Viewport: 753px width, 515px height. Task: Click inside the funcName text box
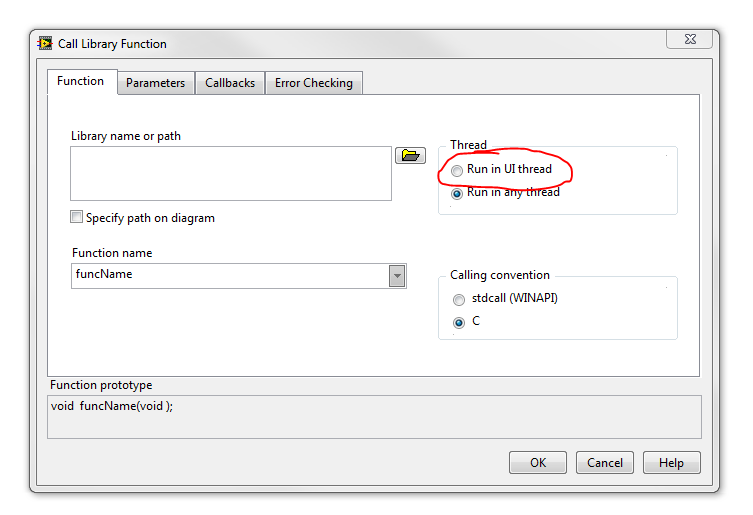point(229,275)
